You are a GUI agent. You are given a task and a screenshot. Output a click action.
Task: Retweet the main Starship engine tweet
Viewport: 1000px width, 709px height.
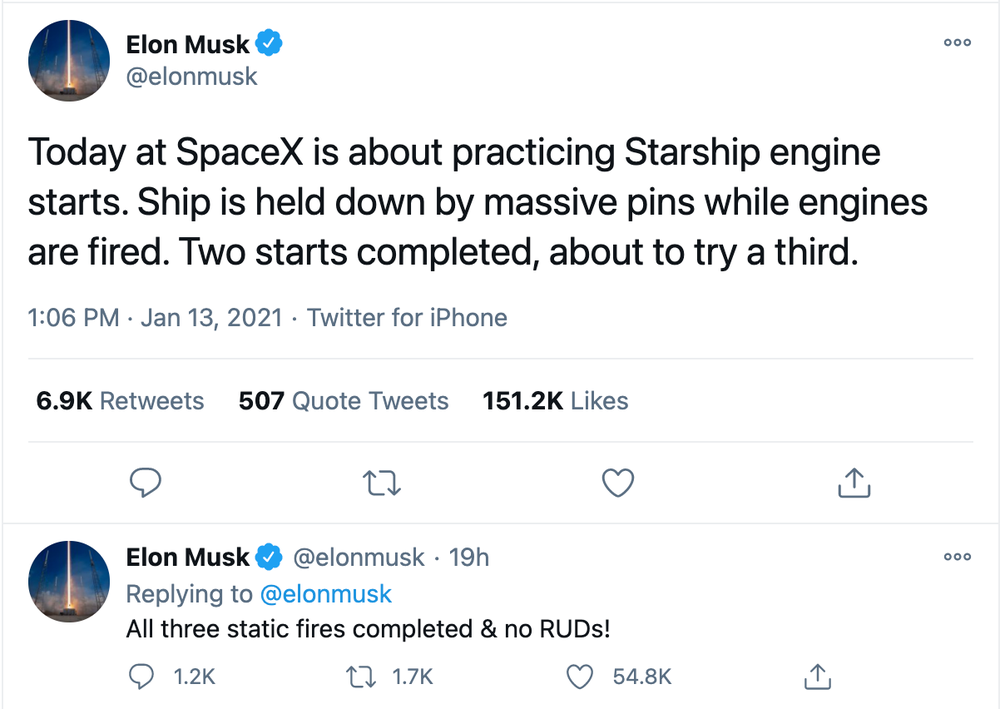383,484
